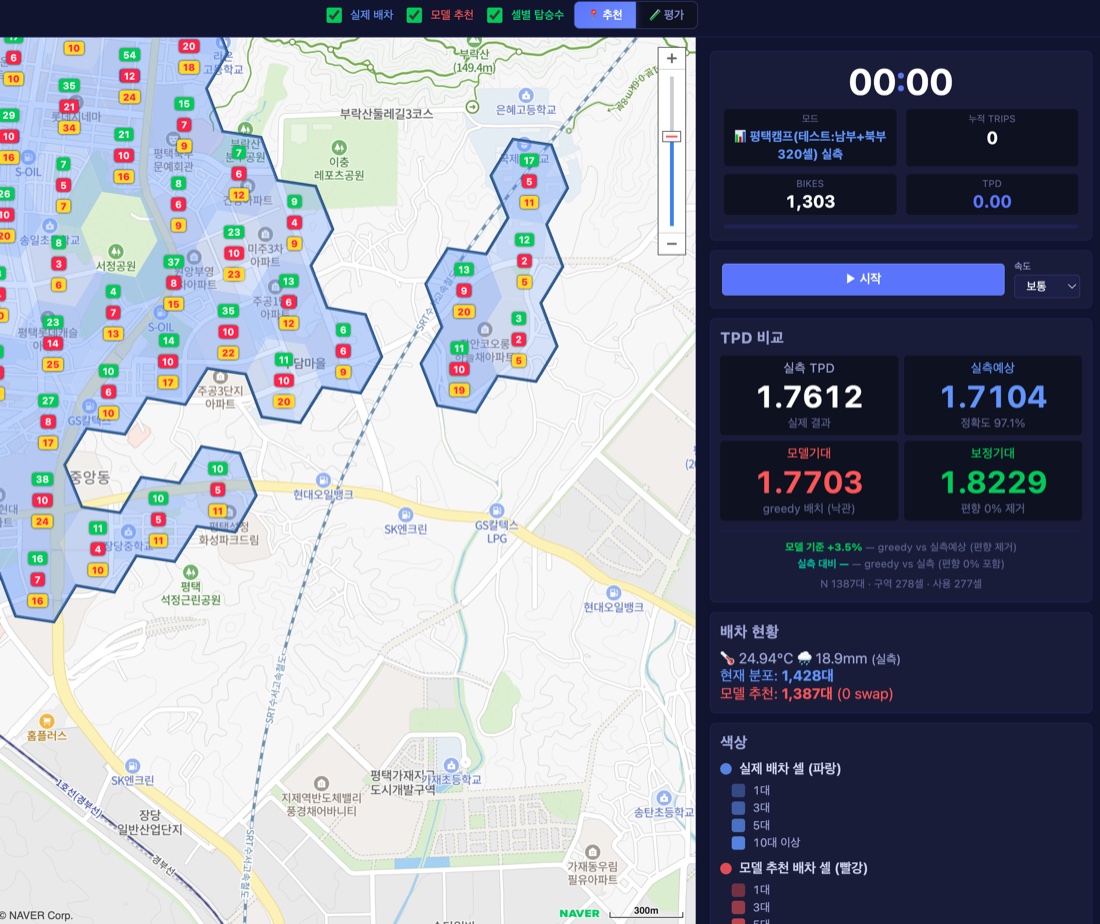Uncheck the 실제 배차 checkbox
1100x924 pixels.
(335, 15)
